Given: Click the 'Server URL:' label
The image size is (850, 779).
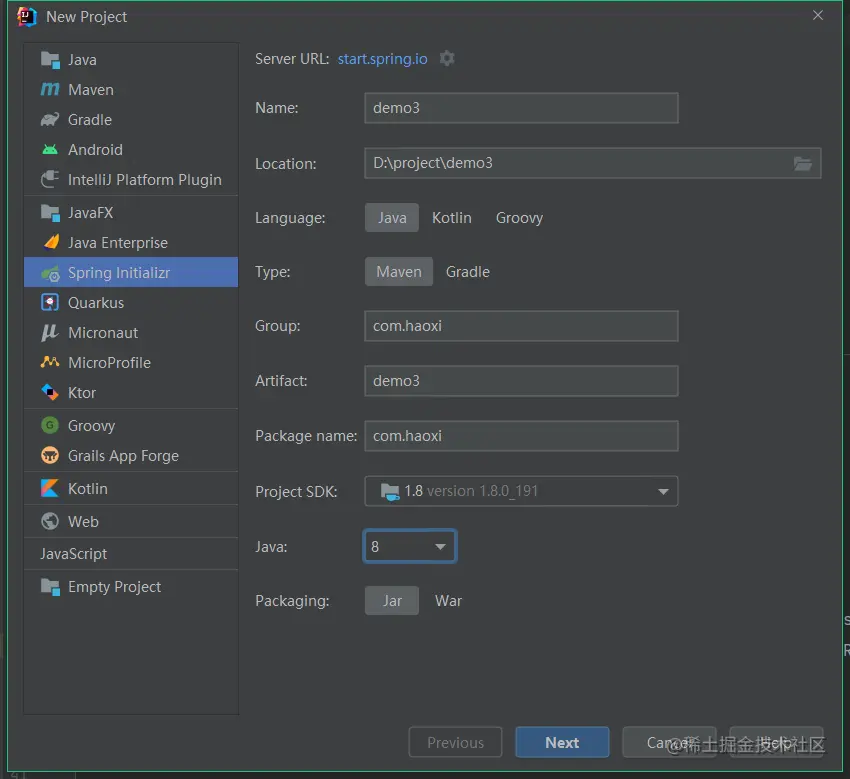Looking at the screenshot, I should pyautogui.click(x=292, y=59).
